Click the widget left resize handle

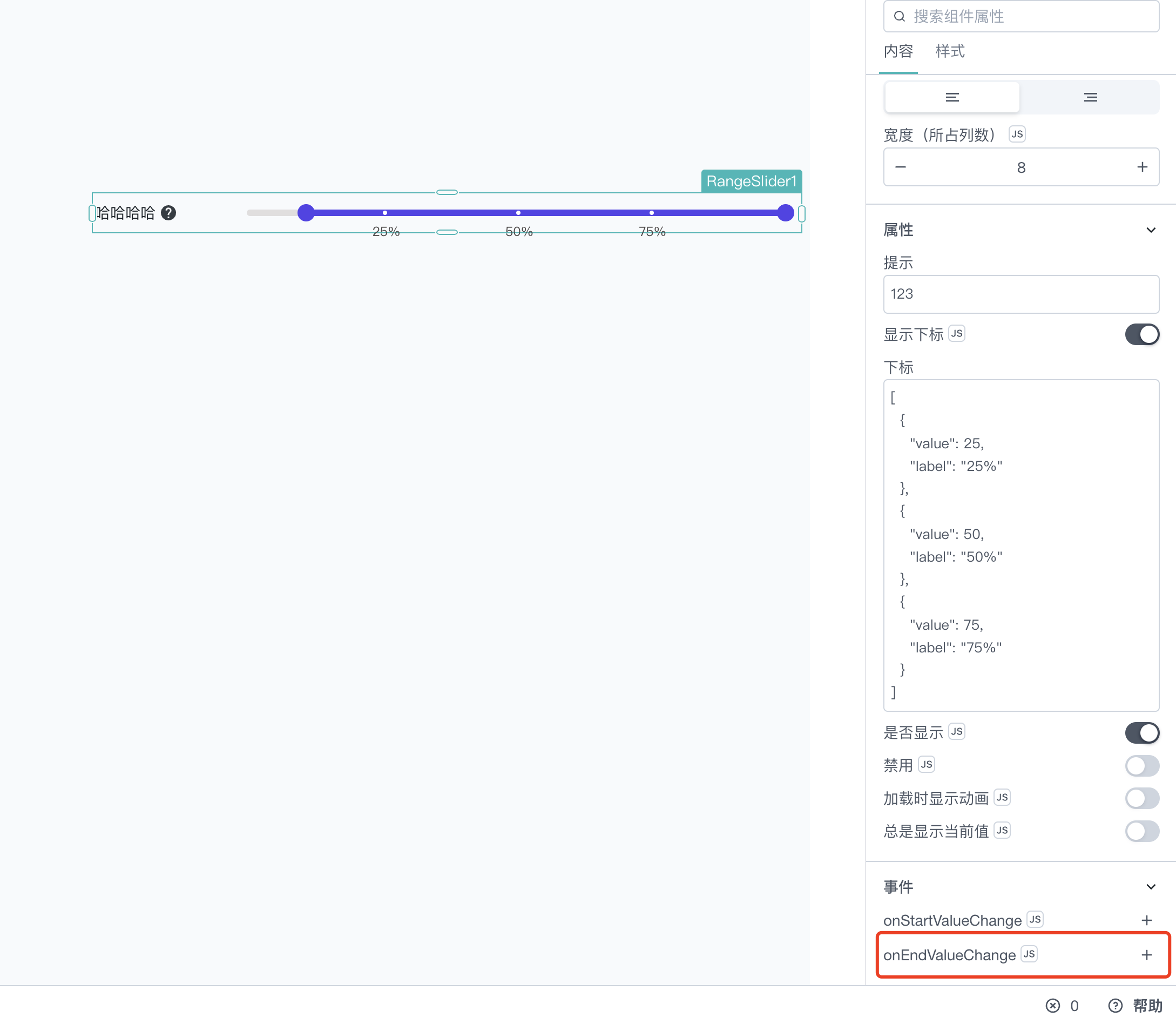[92, 213]
